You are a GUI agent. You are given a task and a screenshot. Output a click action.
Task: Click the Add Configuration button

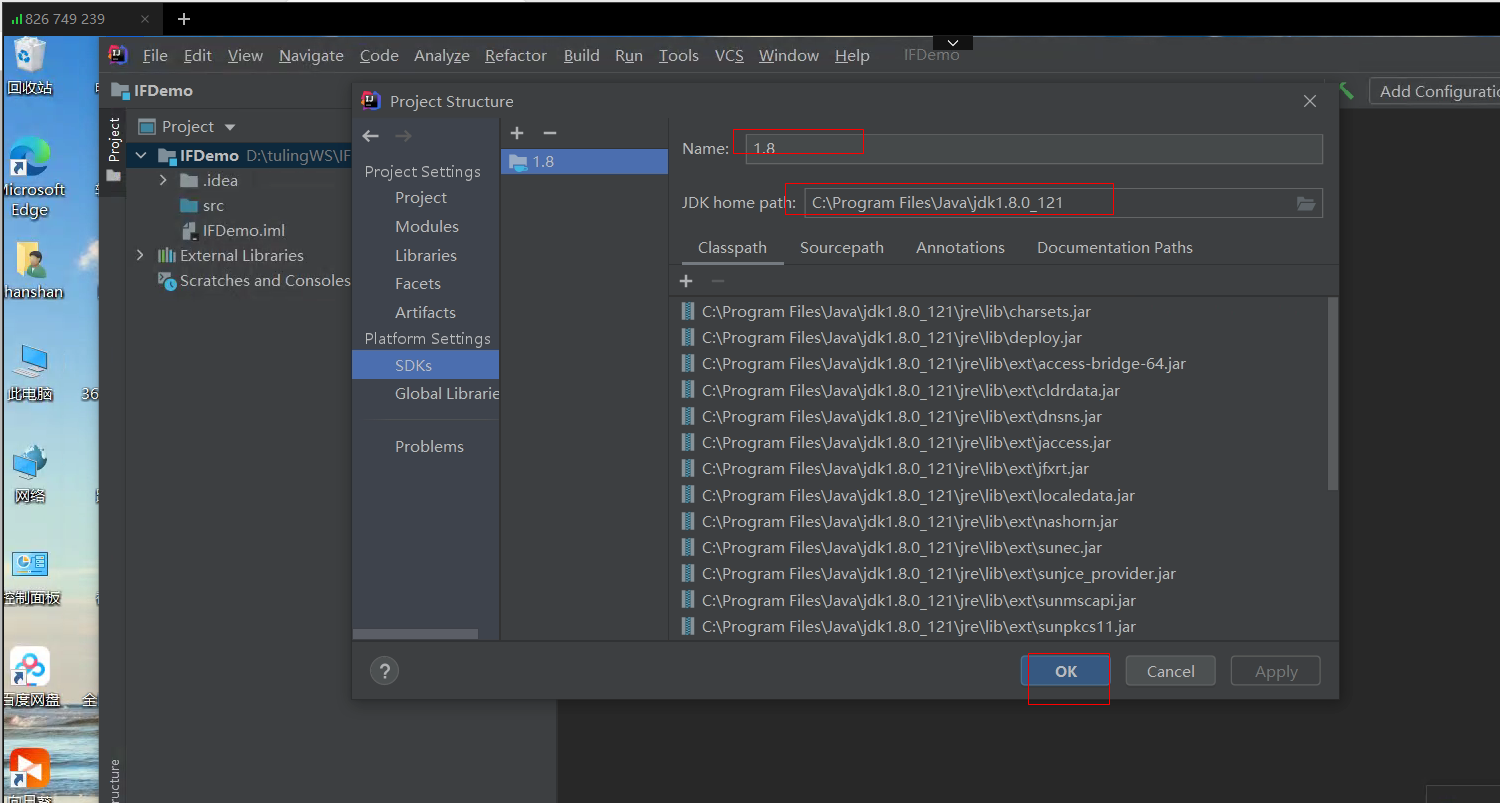pos(1434,91)
